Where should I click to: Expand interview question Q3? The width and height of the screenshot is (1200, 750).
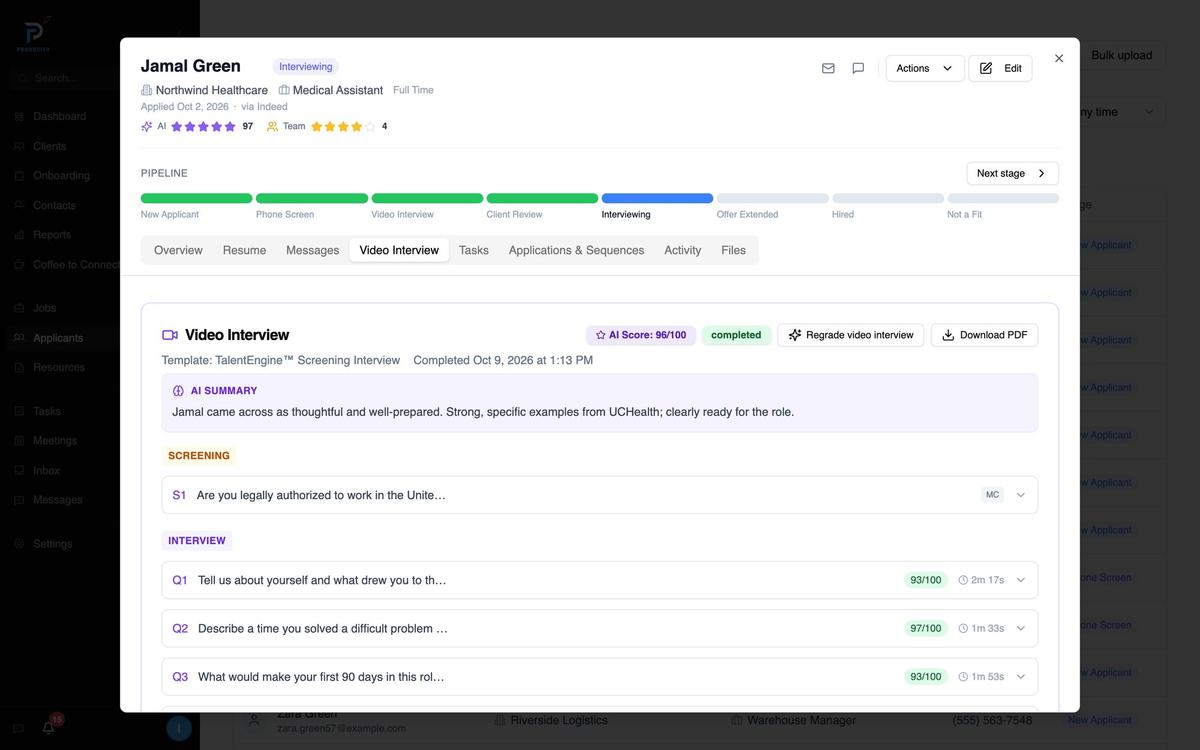(599, 677)
